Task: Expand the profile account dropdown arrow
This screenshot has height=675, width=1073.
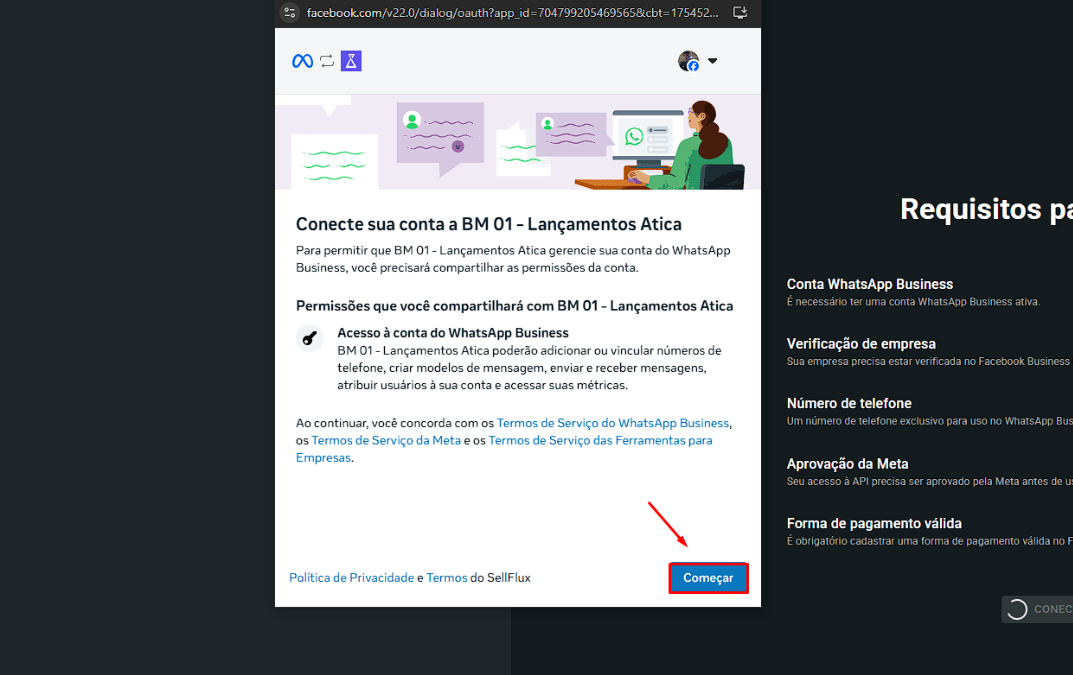Action: [712, 61]
